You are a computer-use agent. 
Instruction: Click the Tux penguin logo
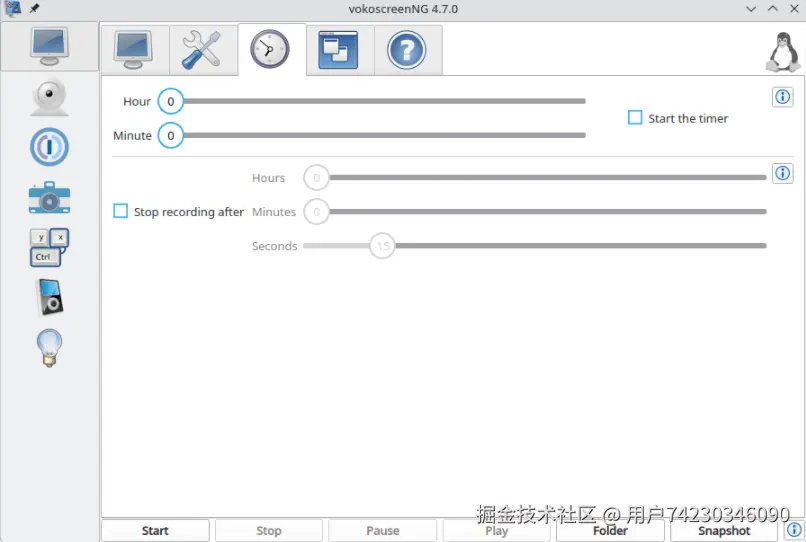783,51
